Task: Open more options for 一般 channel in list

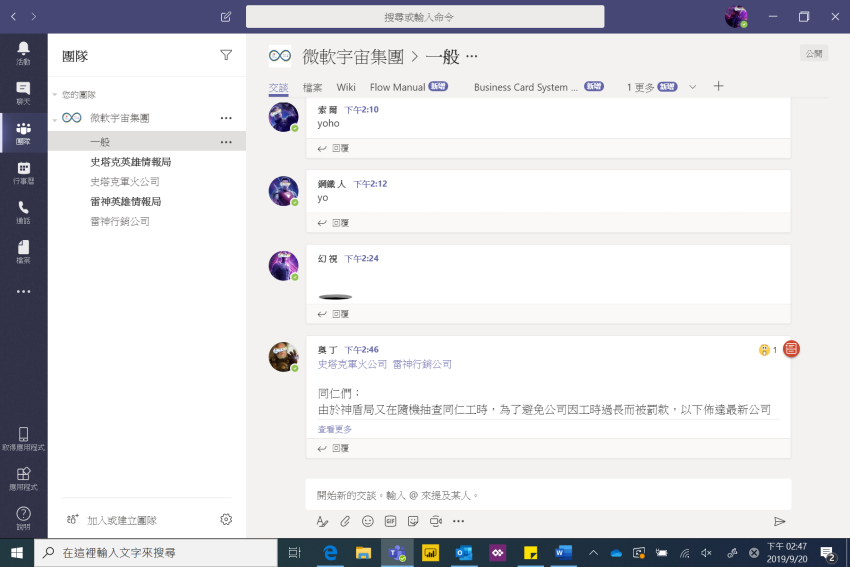Action: (226, 142)
